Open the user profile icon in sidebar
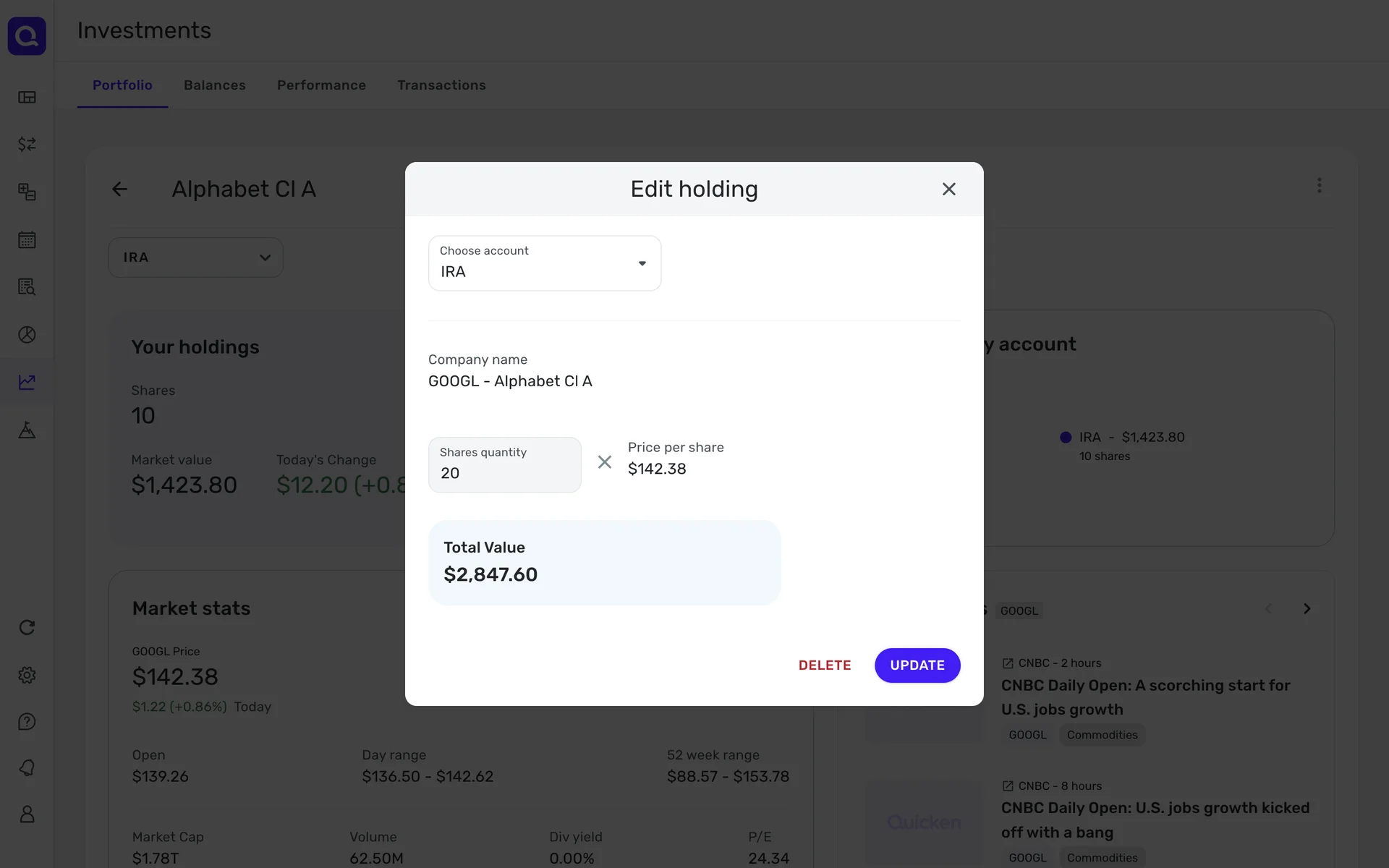Viewport: 1389px width, 868px height. click(27, 814)
